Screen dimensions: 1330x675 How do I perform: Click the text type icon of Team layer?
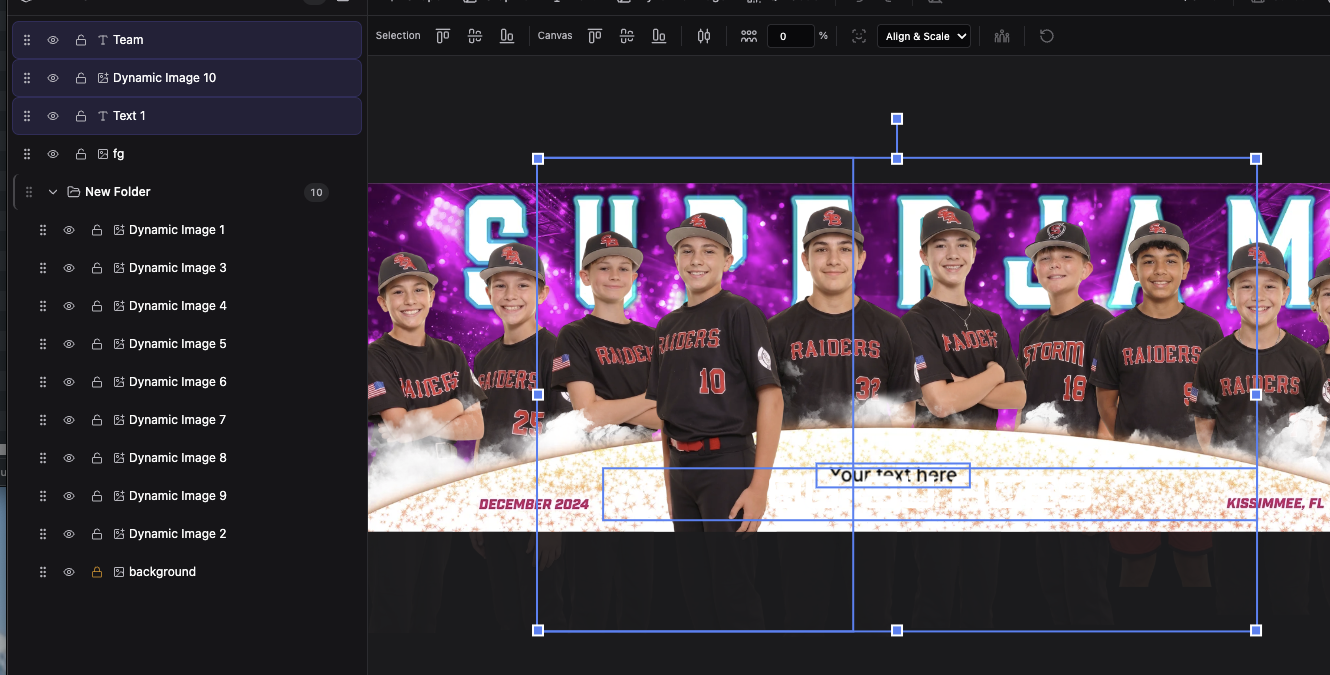point(103,40)
